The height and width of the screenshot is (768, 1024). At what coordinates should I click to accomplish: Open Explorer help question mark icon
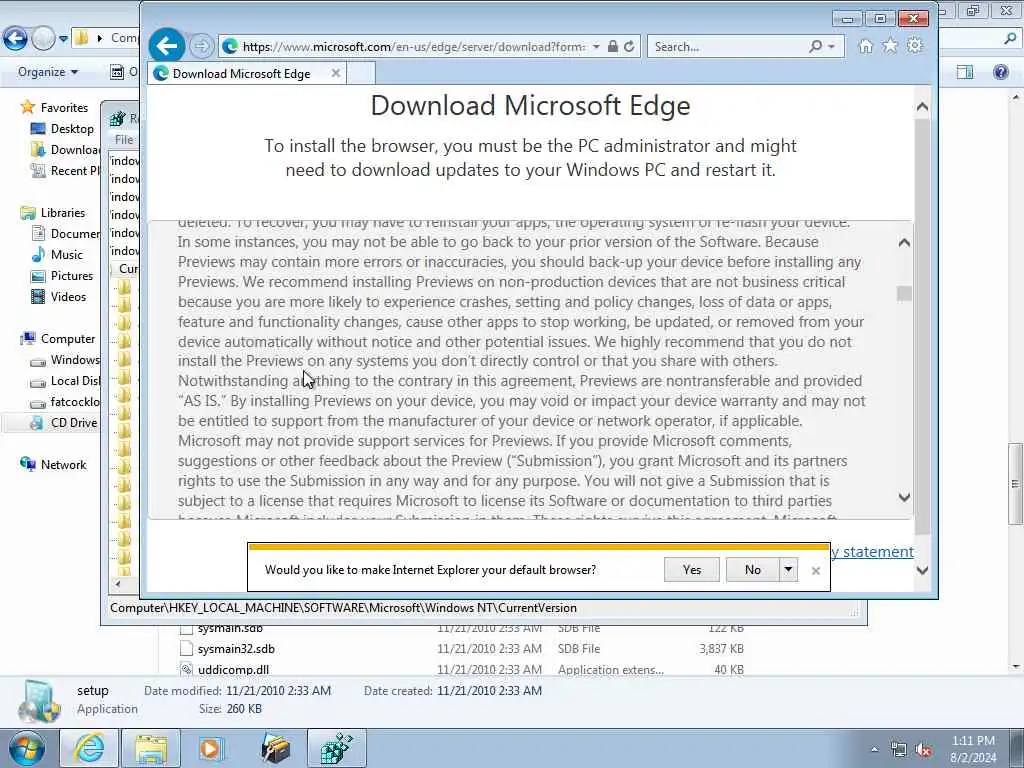(1000, 72)
